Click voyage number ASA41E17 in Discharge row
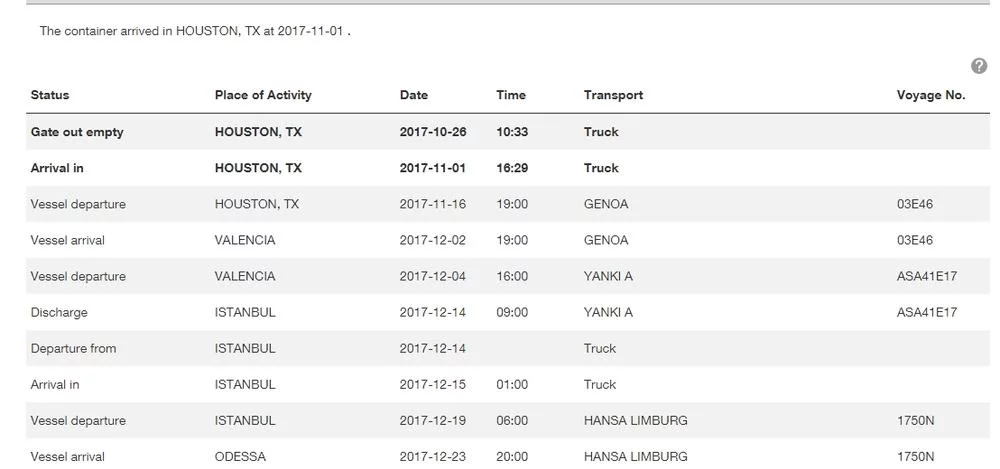The width and height of the screenshot is (1000, 469). [x=927, y=312]
